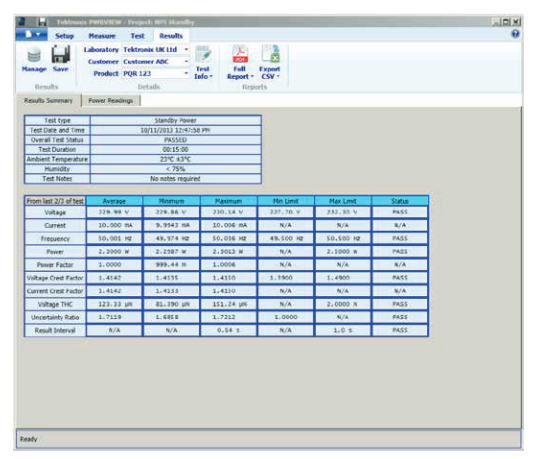Click the Result Interval maximum 0.54 s cell
Screen dimensions: 538x459
[229, 330]
